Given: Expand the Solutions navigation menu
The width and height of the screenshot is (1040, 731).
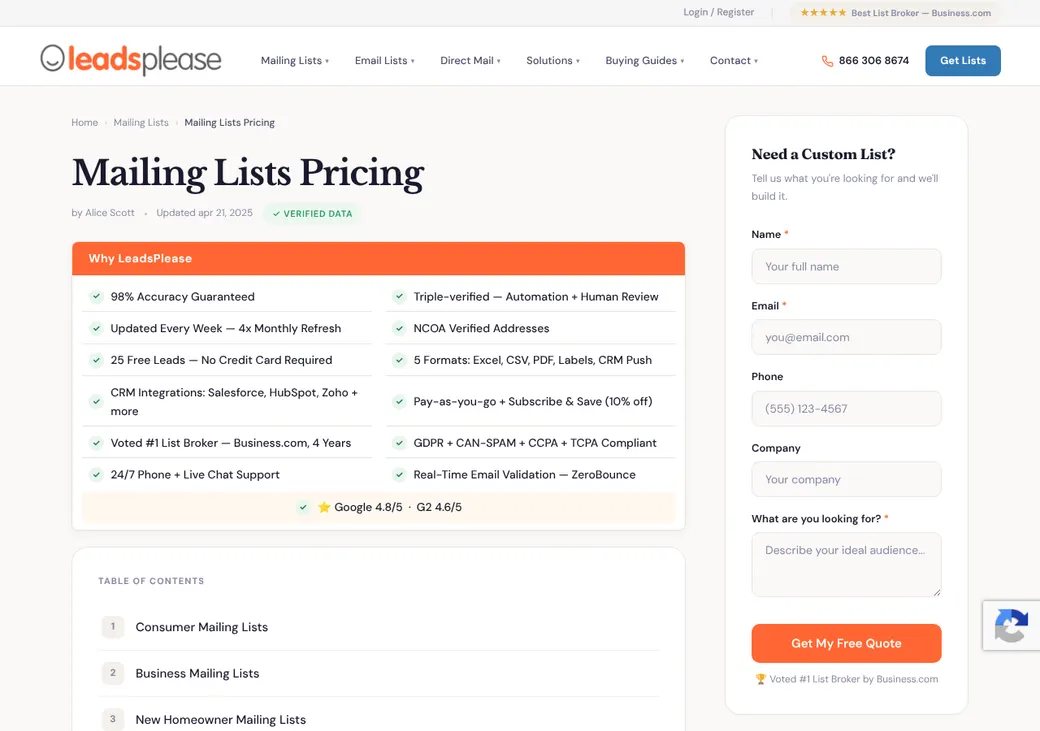Looking at the screenshot, I should pos(553,60).
